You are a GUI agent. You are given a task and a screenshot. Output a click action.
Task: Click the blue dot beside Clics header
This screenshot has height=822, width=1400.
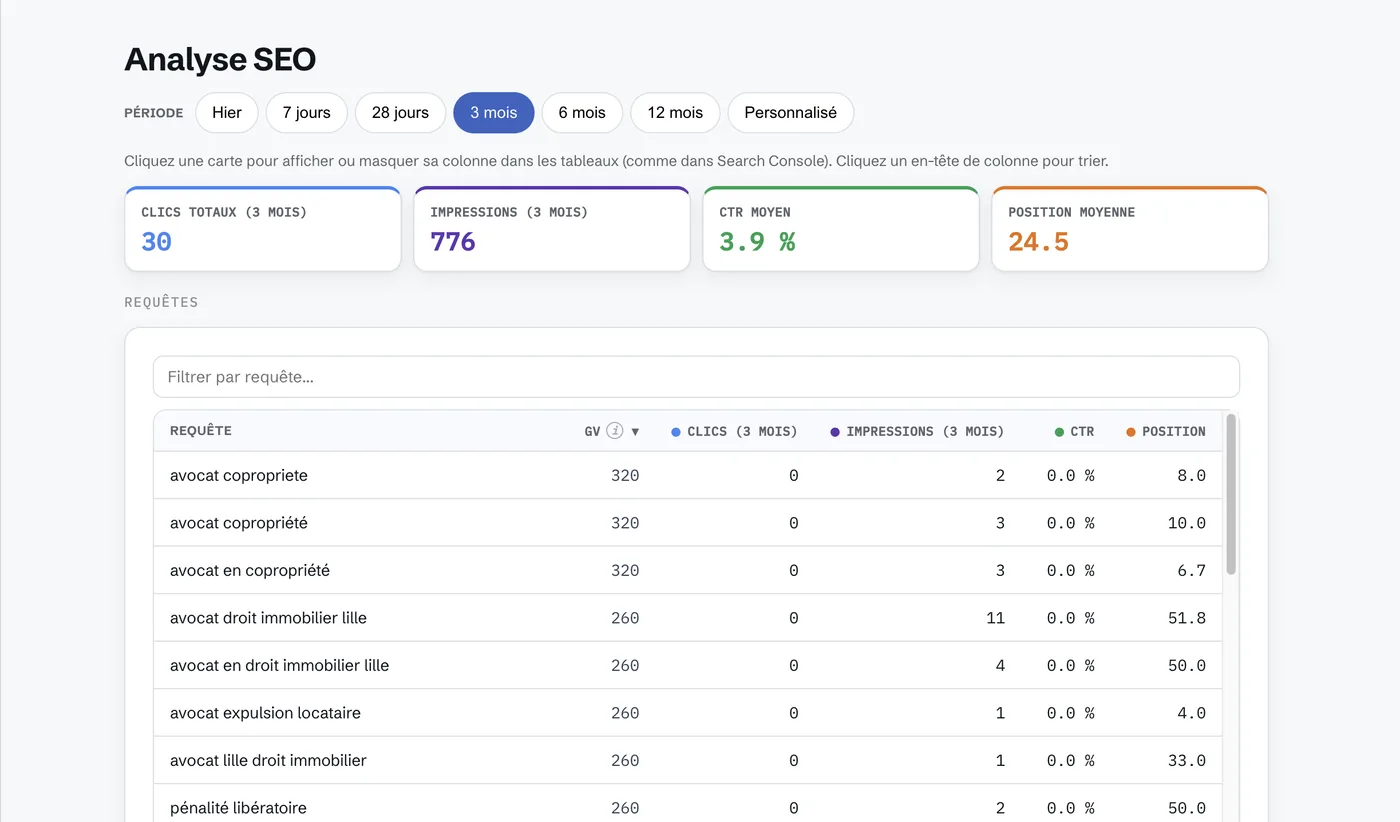[676, 432]
